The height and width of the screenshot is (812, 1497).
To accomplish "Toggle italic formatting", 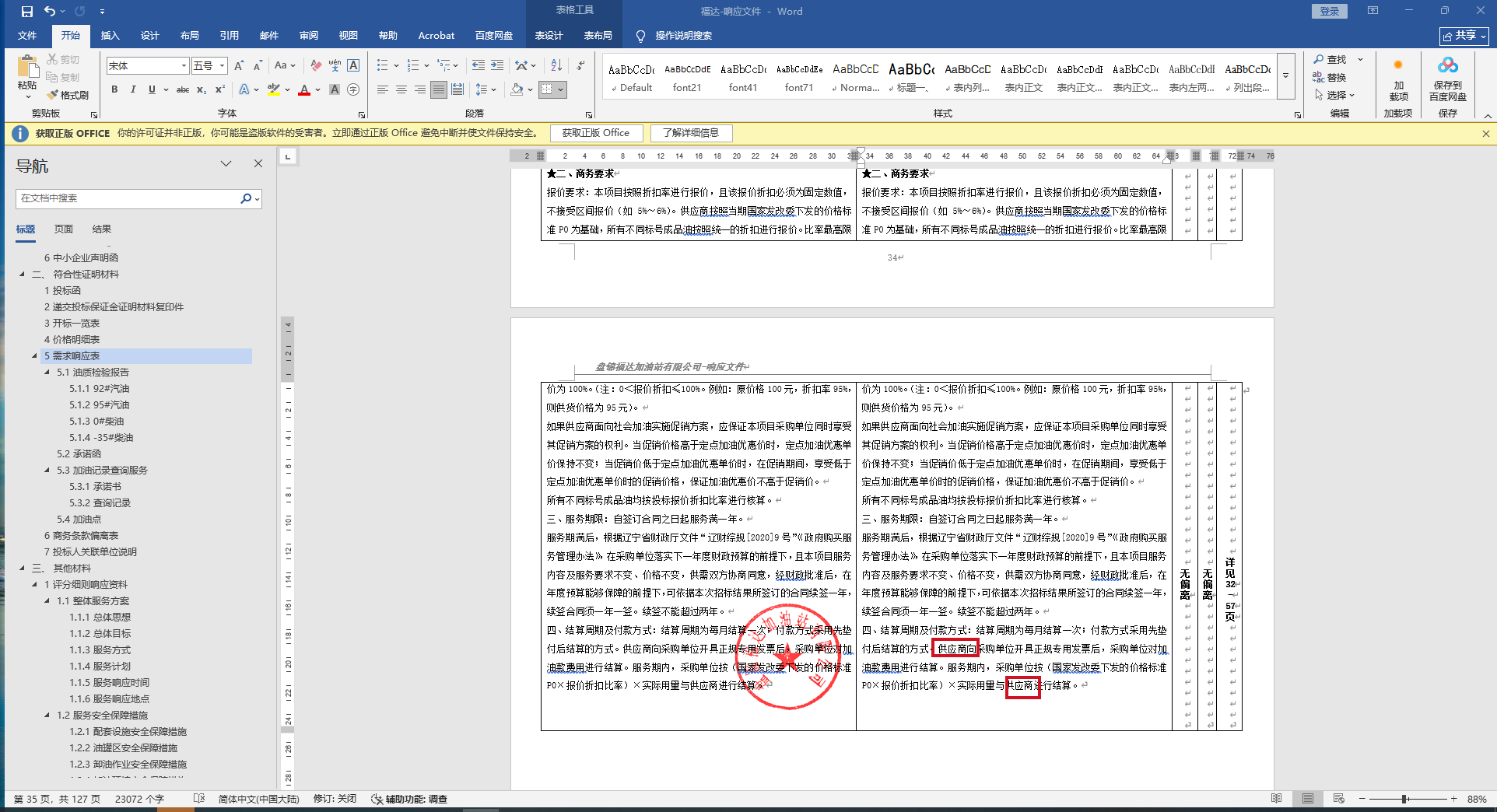I will pos(133,89).
